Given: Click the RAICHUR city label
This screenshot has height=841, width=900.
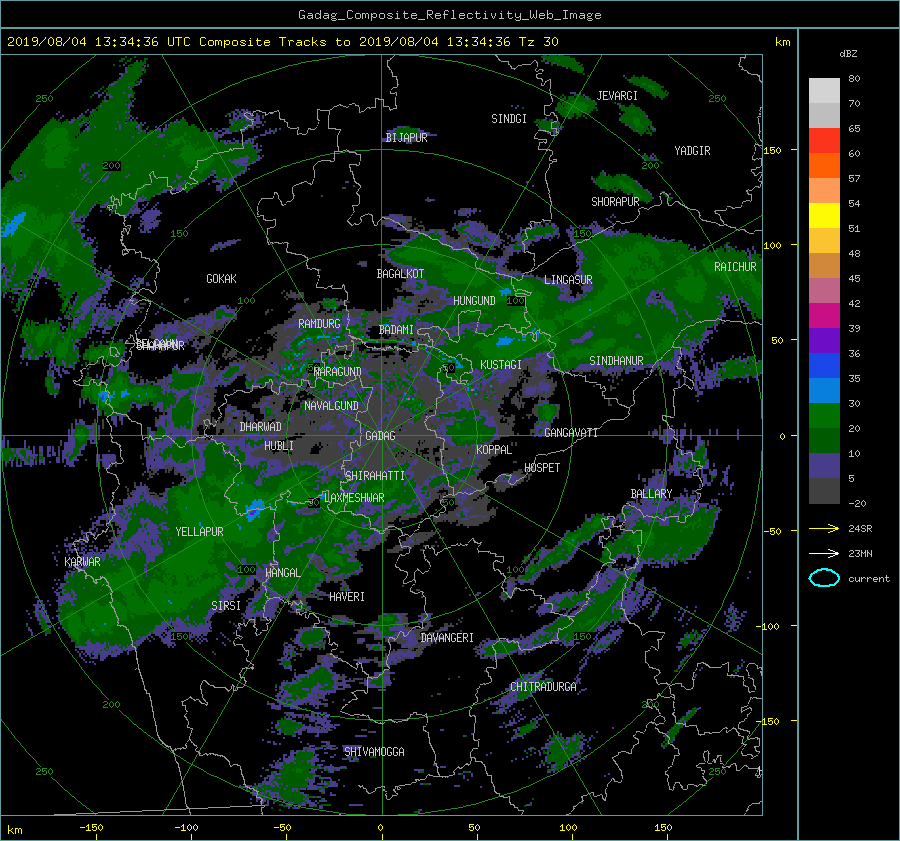Looking at the screenshot, I should point(735,267).
